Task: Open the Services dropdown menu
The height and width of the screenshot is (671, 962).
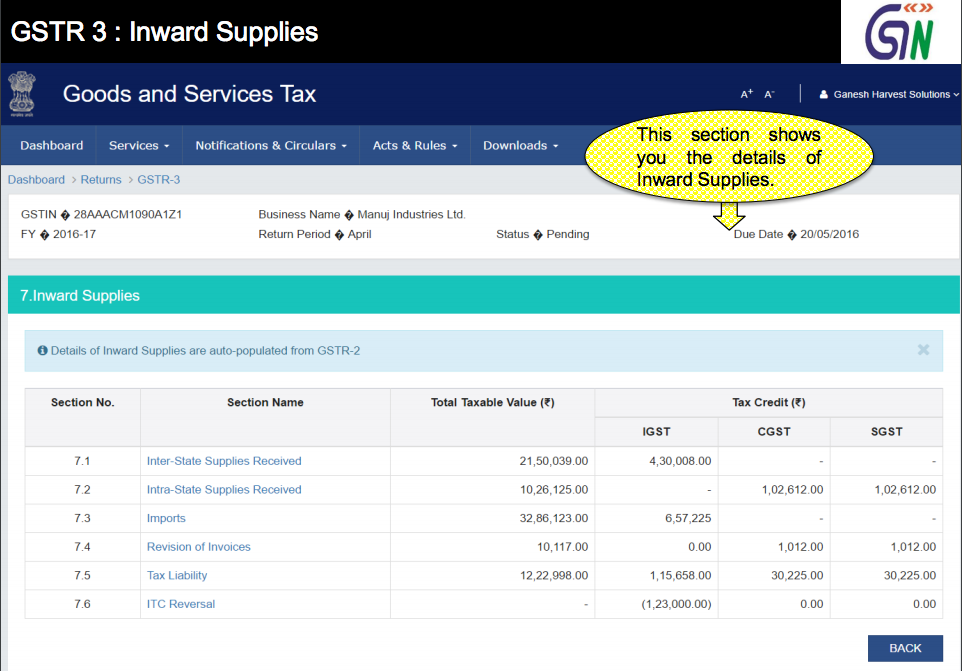Action: (x=138, y=145)
